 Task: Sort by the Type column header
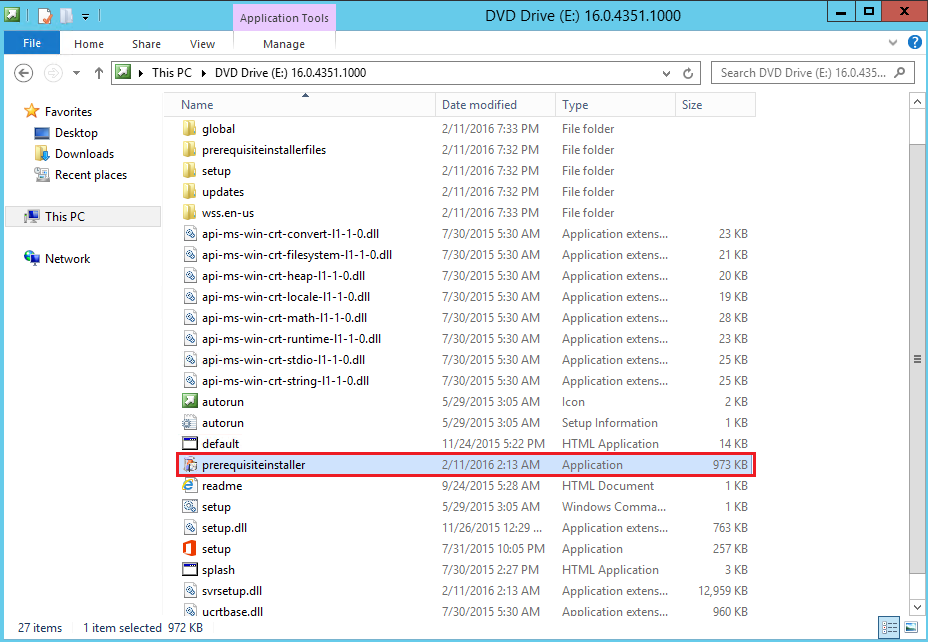(616, 105)
